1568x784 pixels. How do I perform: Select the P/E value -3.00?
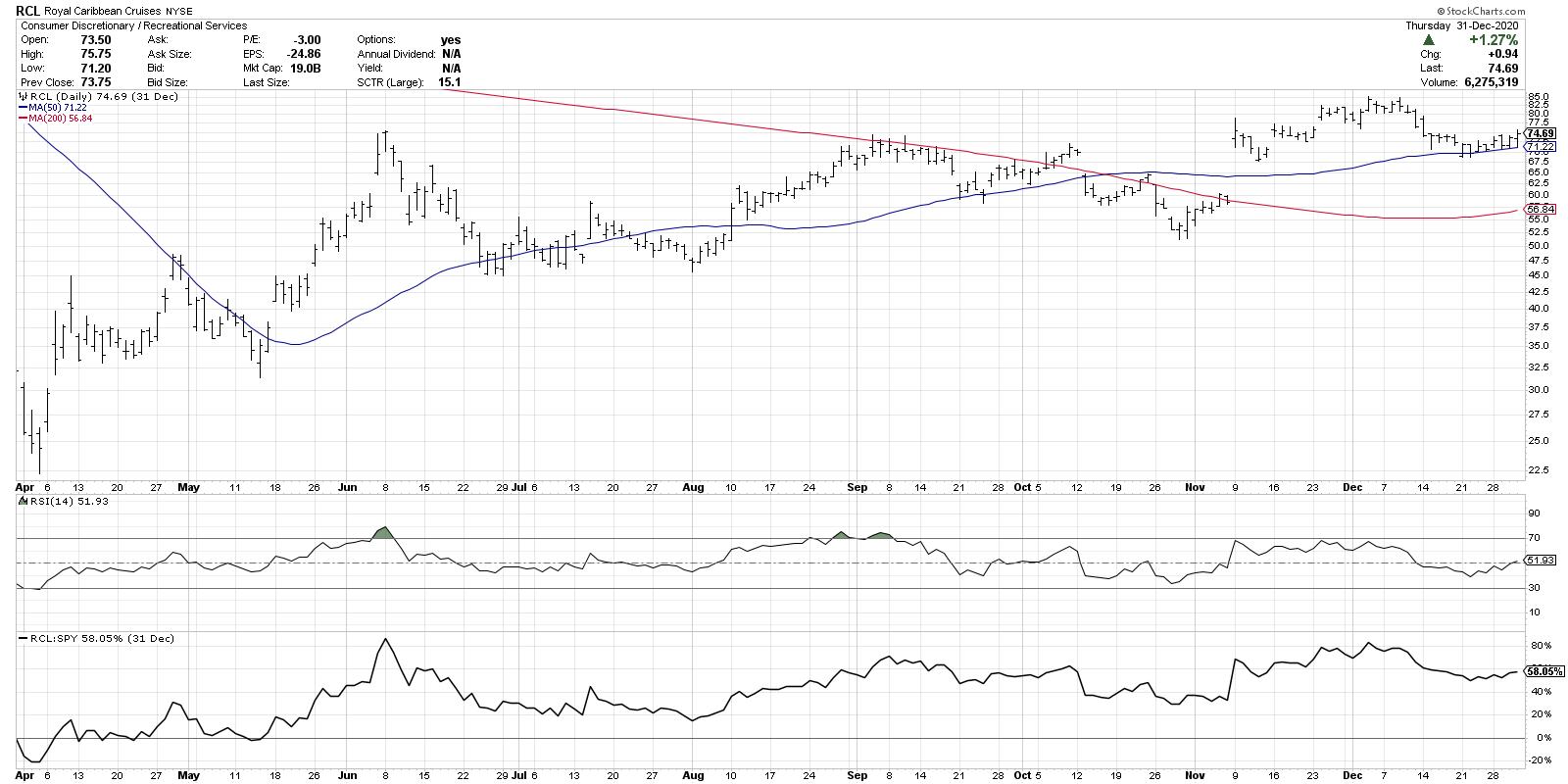(309, 40)
